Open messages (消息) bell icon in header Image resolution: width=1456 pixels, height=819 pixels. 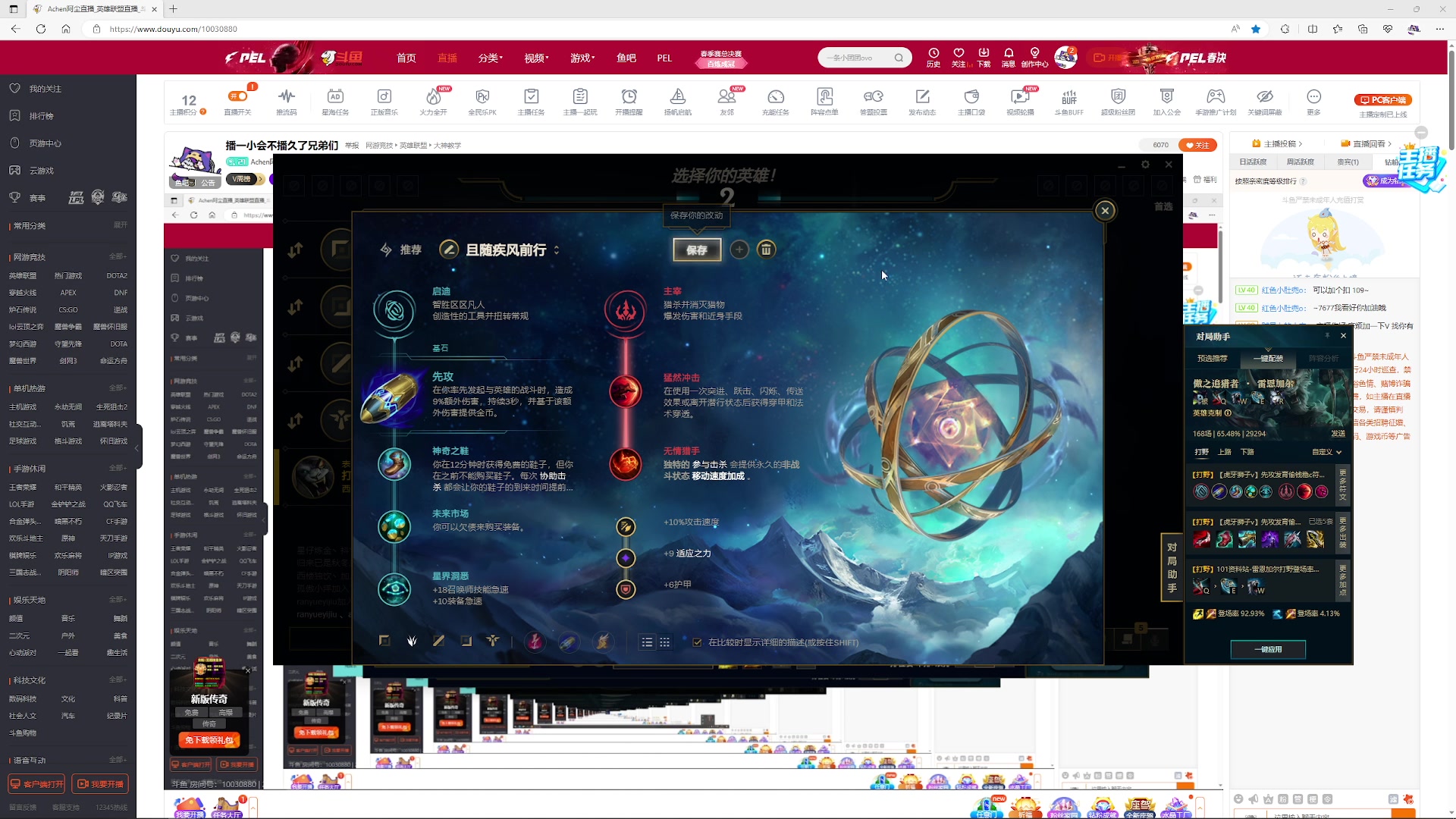click(1009, 58)
